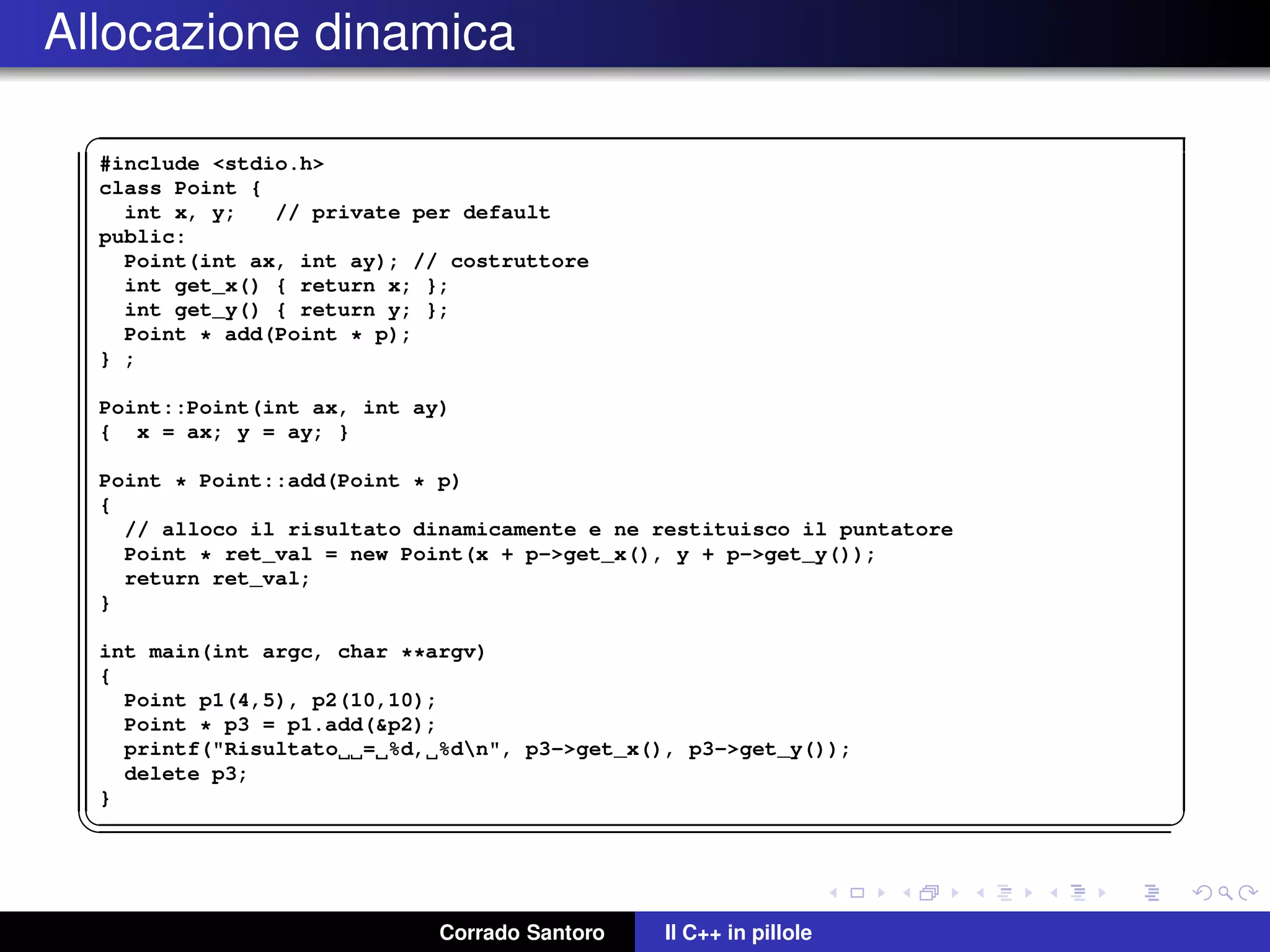Click the slide rectangle navigation icon
This screenshot has width=1270, height=952.
click(x=857, y=893)
